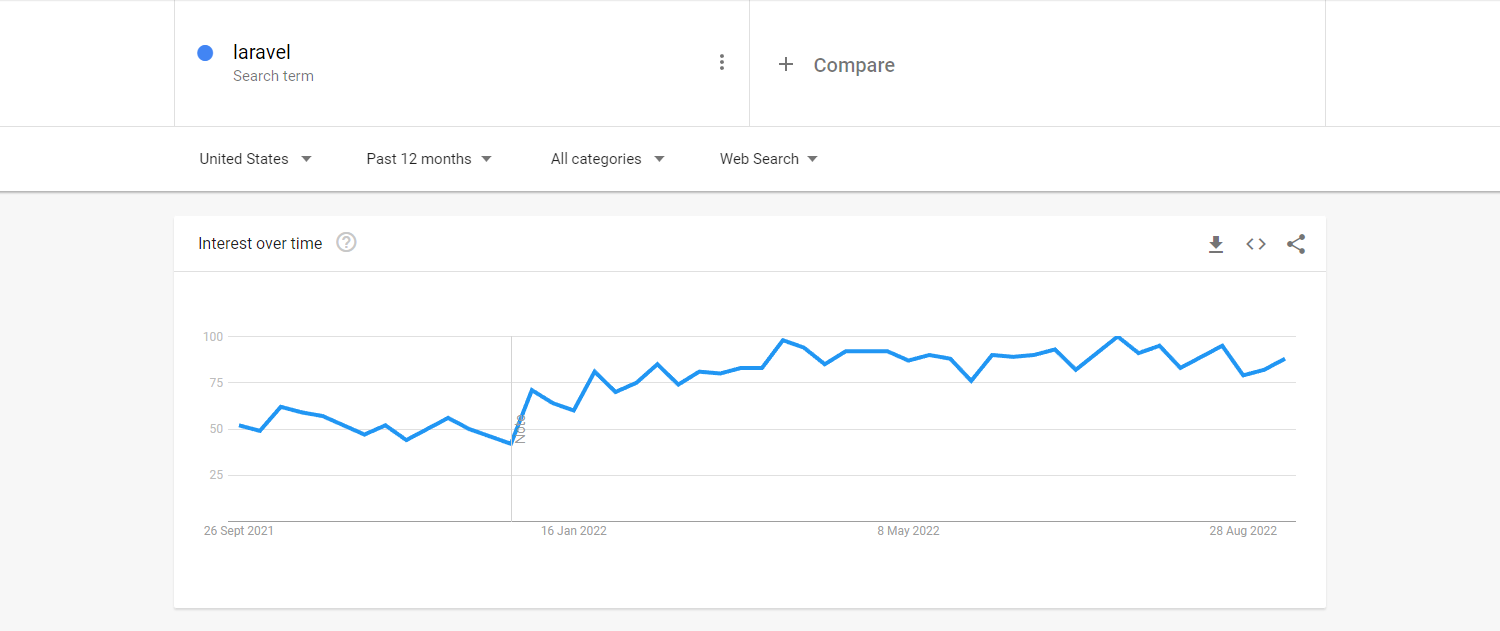Click the Note marker on the chart
Screen dimensions: 1500x631
(520, 429)
